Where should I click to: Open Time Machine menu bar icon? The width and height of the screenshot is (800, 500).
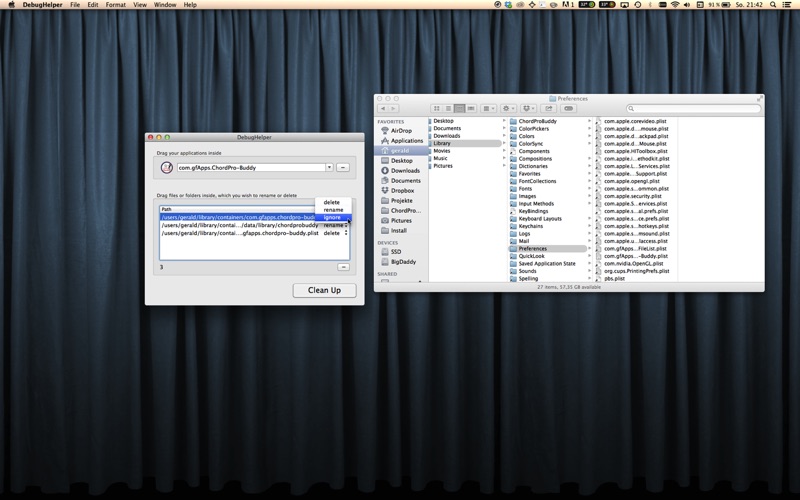[x=638, y=5]
